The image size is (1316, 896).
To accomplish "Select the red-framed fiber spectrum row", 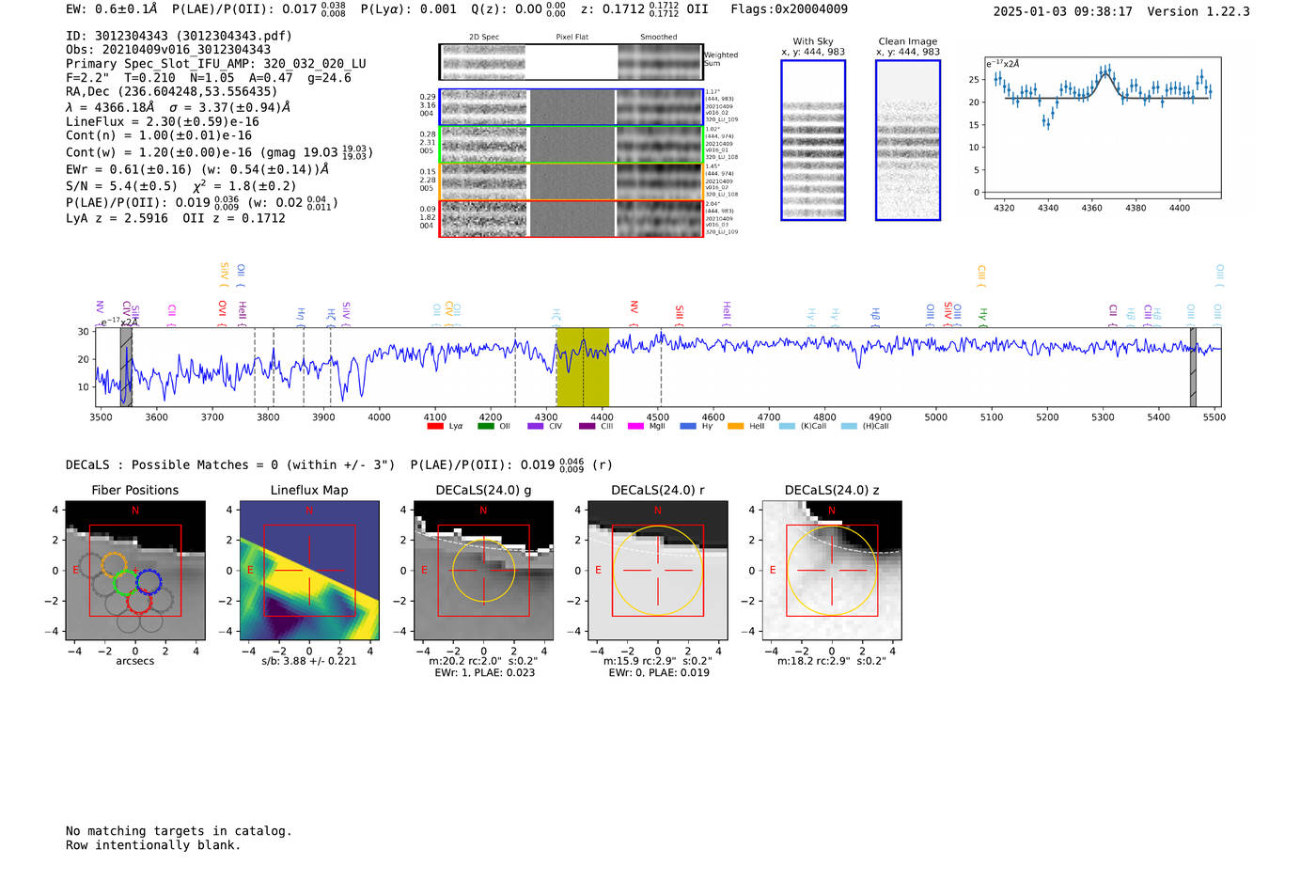I will coord(571,218).
